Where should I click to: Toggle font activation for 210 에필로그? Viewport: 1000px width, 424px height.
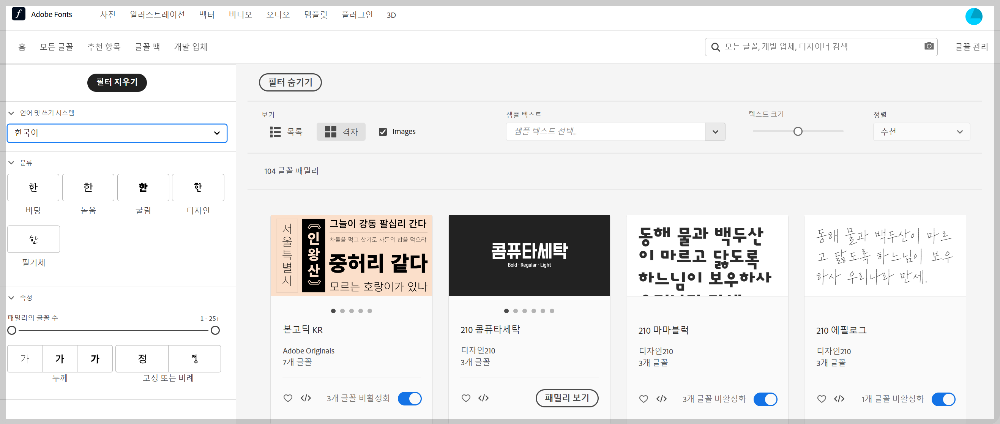point(944,399)
